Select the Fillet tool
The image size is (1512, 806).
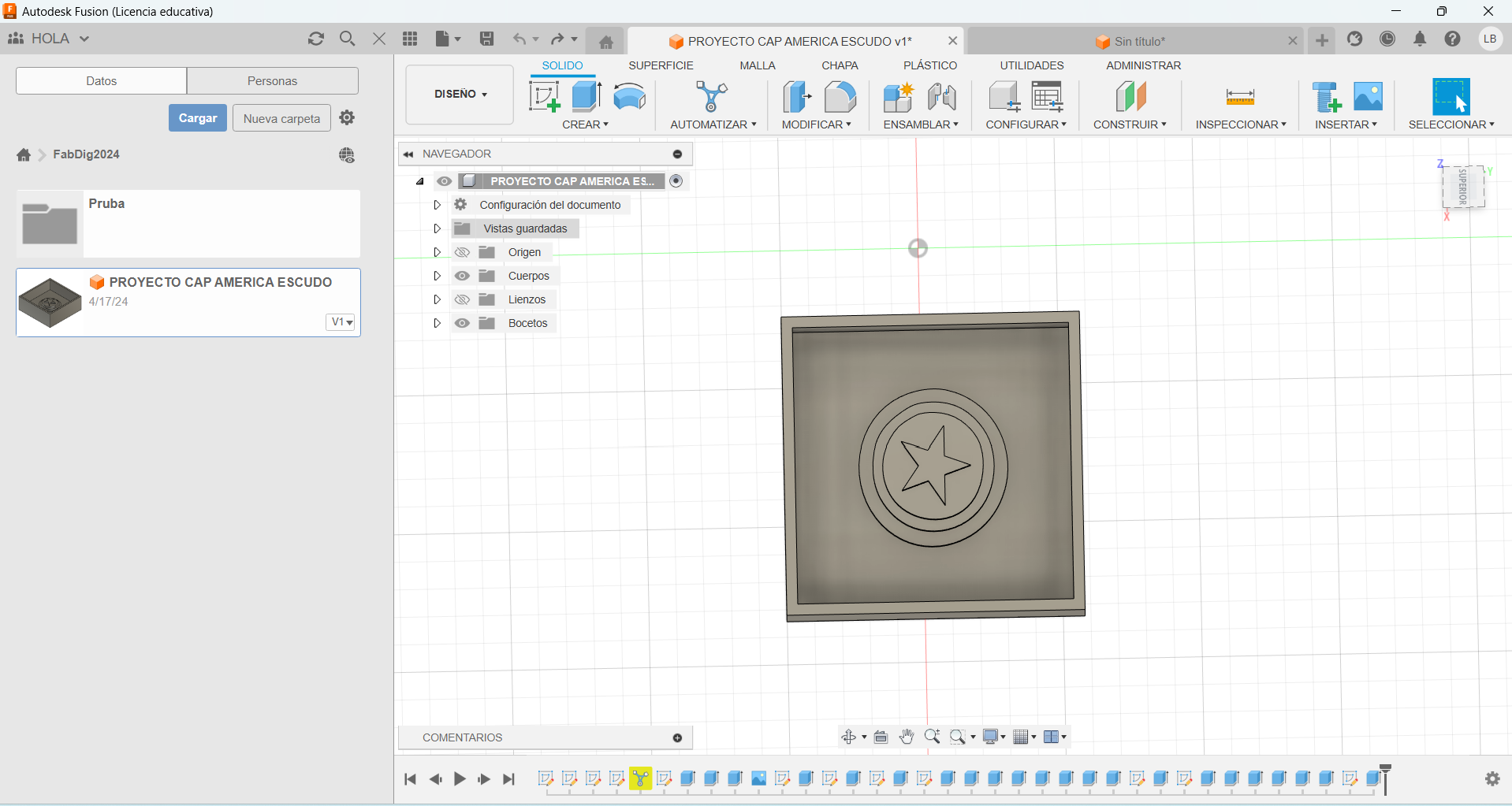pyautogui.click(x=840, y=97)
